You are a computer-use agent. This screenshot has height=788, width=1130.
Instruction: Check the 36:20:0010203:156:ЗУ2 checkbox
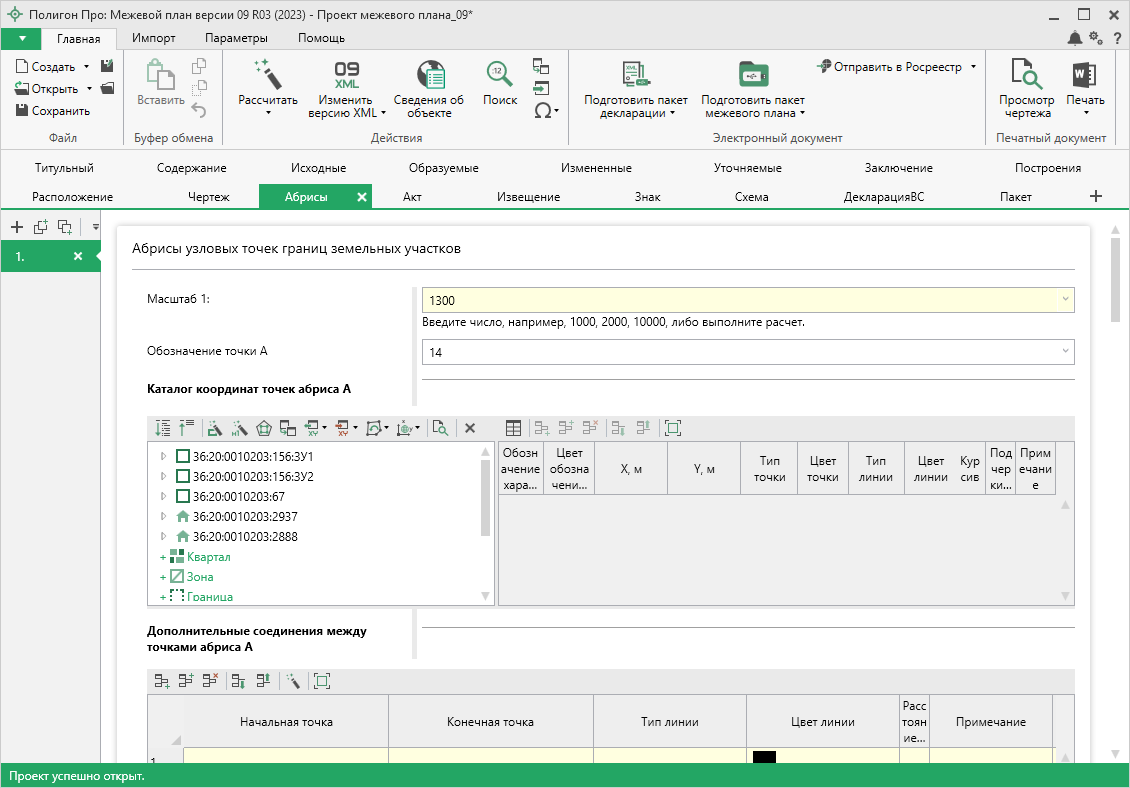tap(183, 476)
